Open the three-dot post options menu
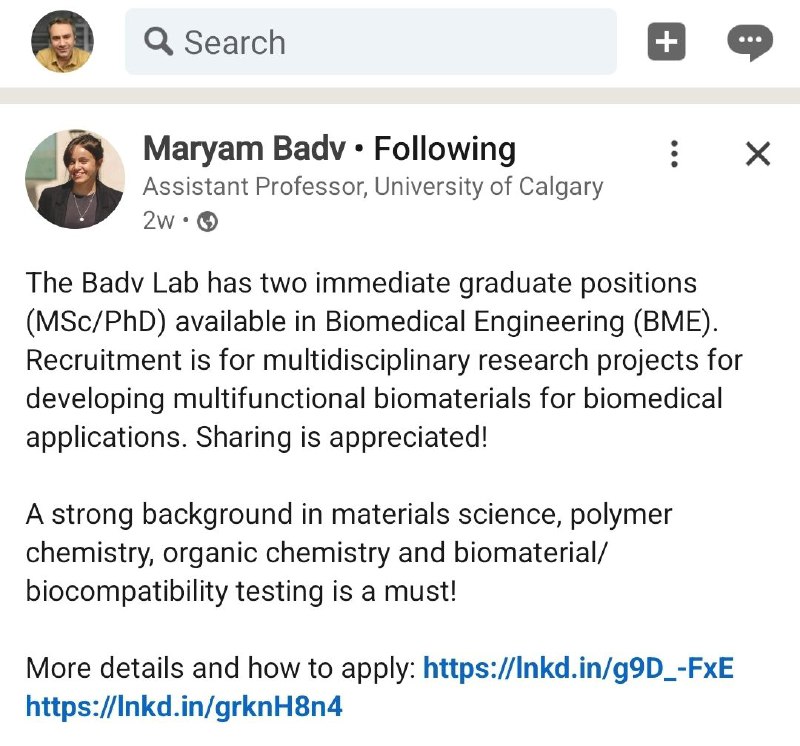This screenshot has height=746, width=800. pos(674,154)
